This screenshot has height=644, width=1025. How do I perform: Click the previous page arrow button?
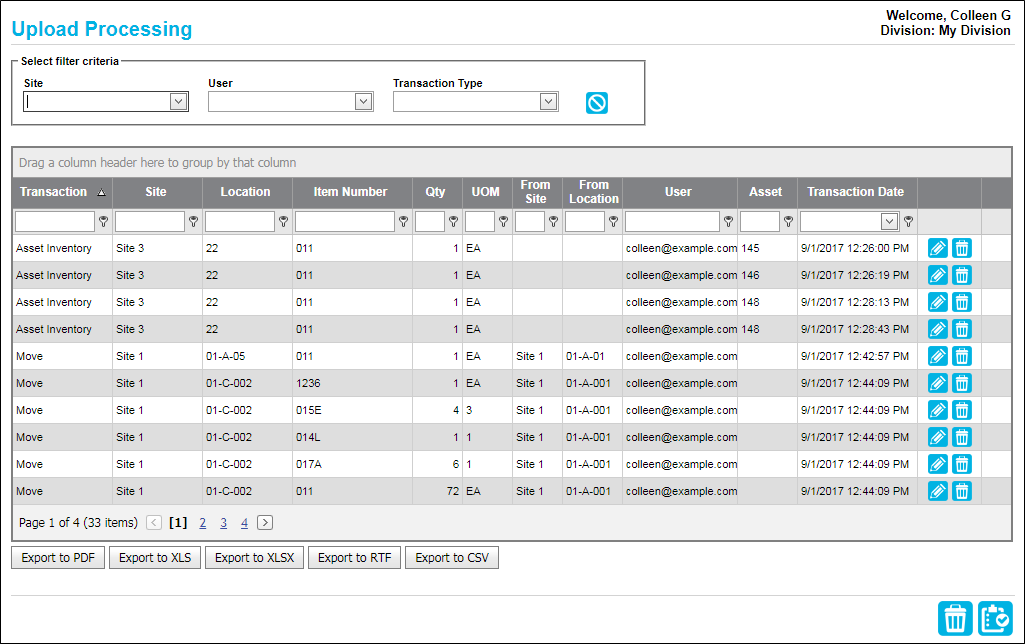(x=154, y=522)
